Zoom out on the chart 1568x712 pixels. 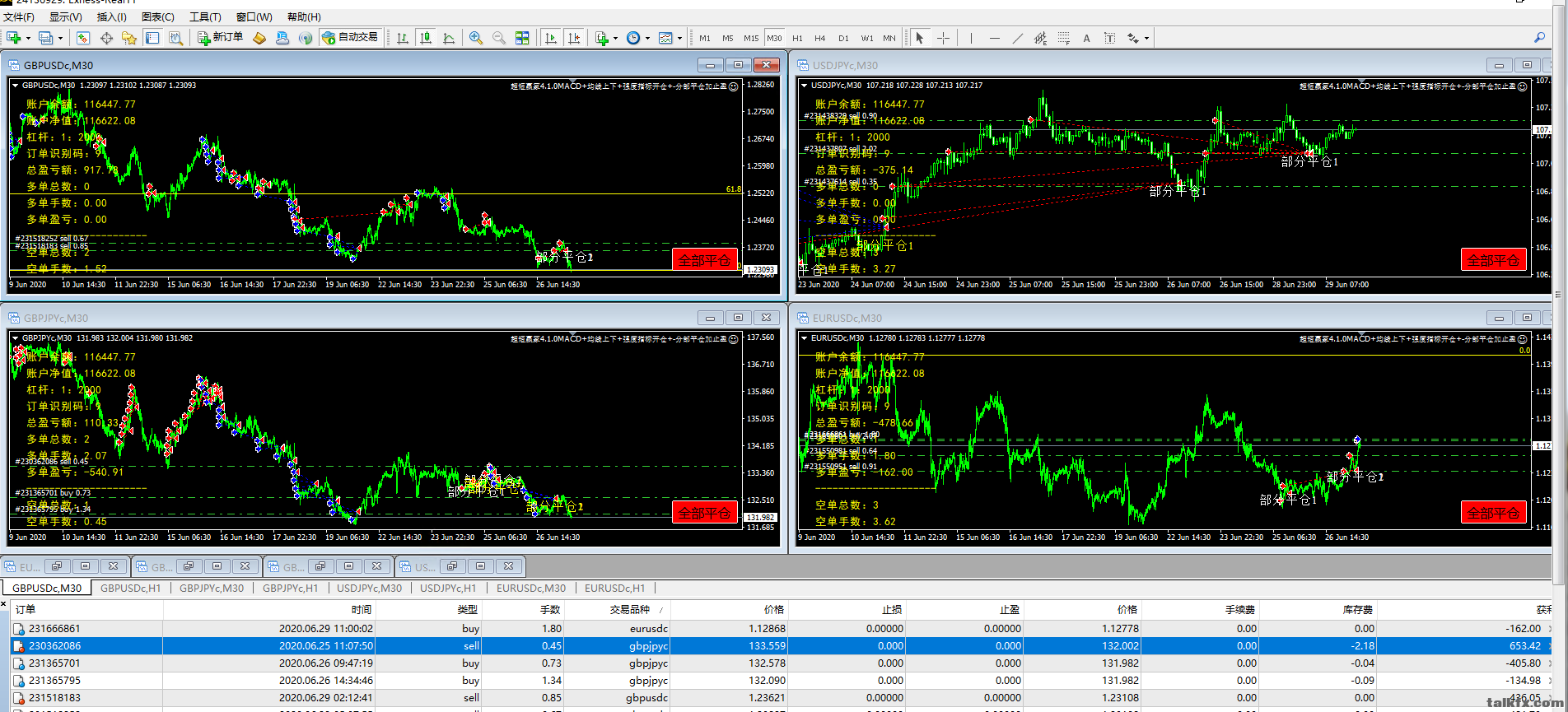499,38
